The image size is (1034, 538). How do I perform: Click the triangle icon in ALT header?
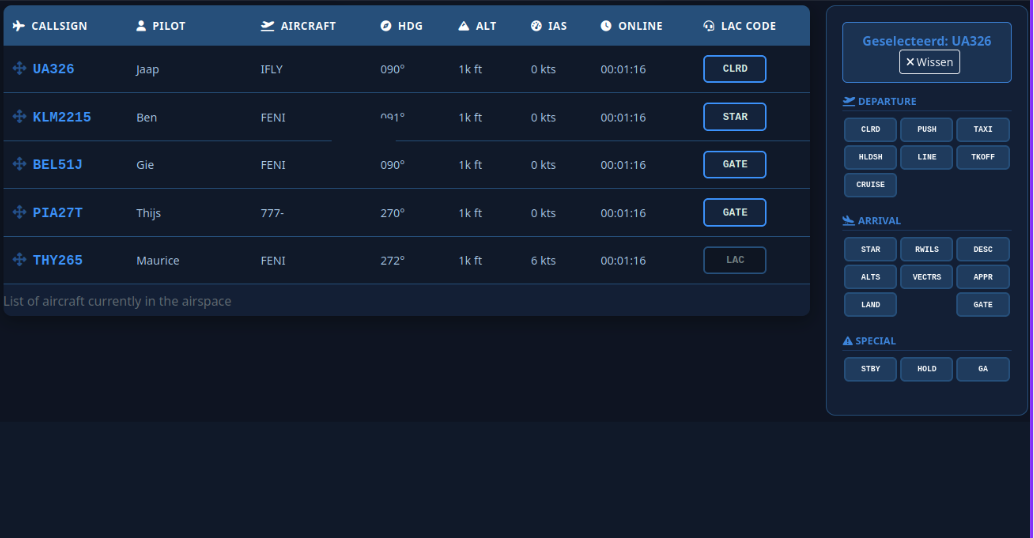pyautogui.click(x=464, y=26)
